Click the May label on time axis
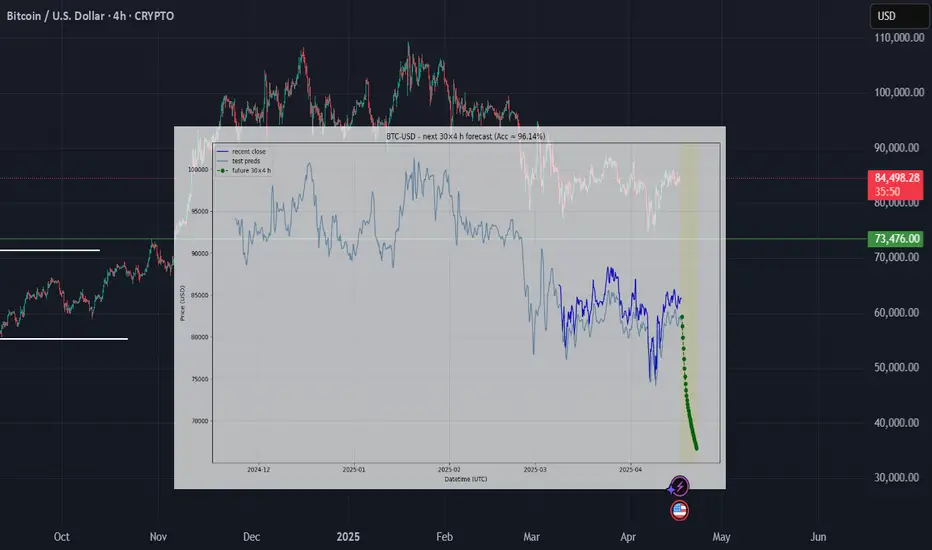 tap(721, 536)
